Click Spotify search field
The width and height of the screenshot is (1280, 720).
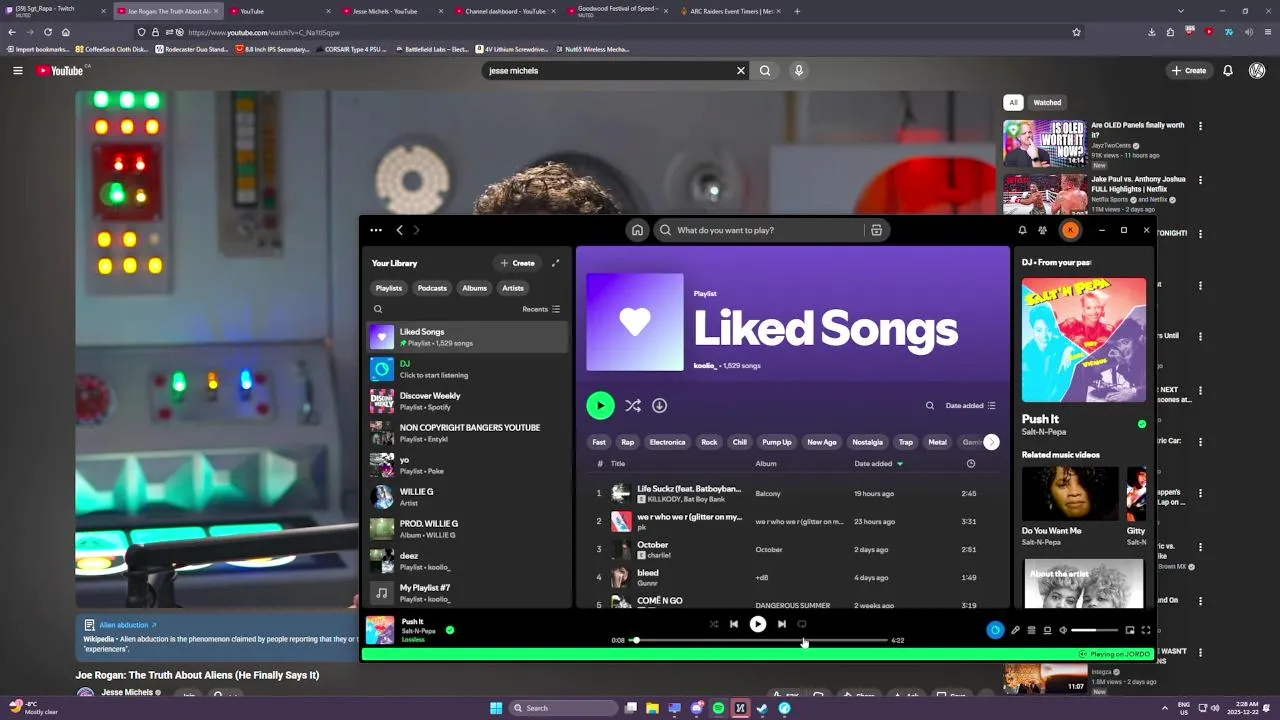click(x=759, y=230)
